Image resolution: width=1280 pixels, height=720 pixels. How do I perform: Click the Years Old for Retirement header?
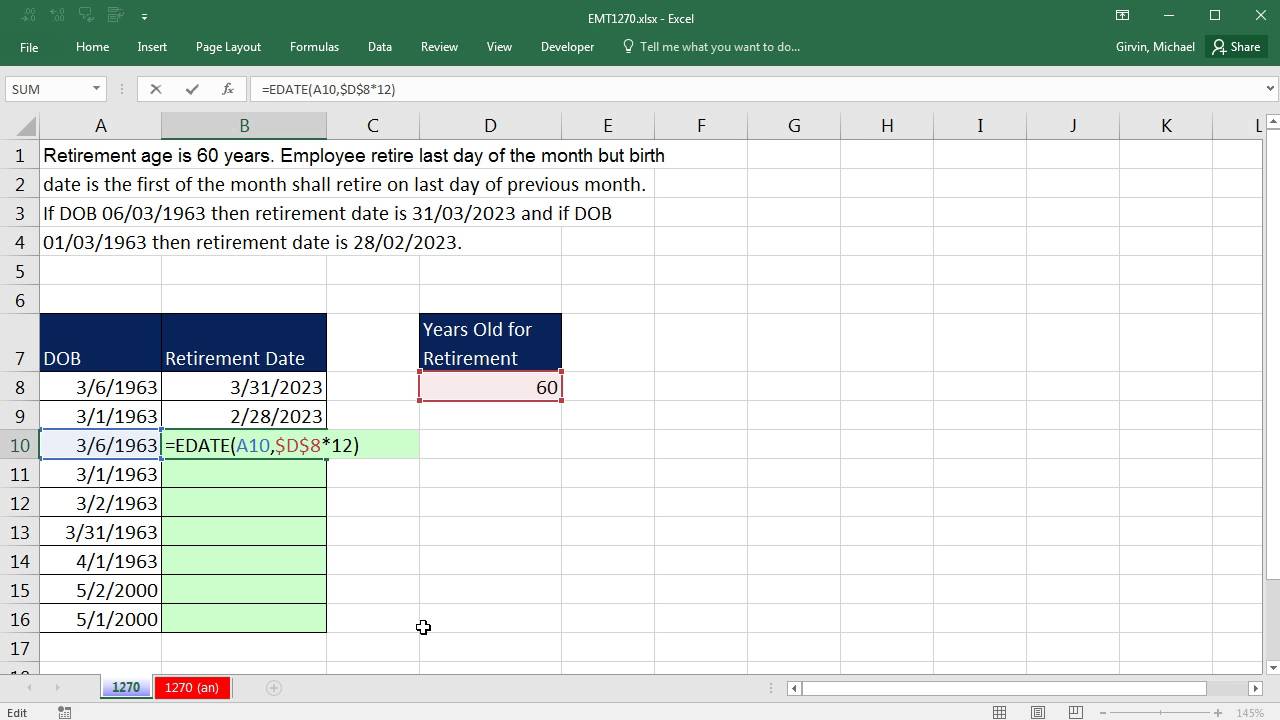pyautogui.click(x=490, y=343)
